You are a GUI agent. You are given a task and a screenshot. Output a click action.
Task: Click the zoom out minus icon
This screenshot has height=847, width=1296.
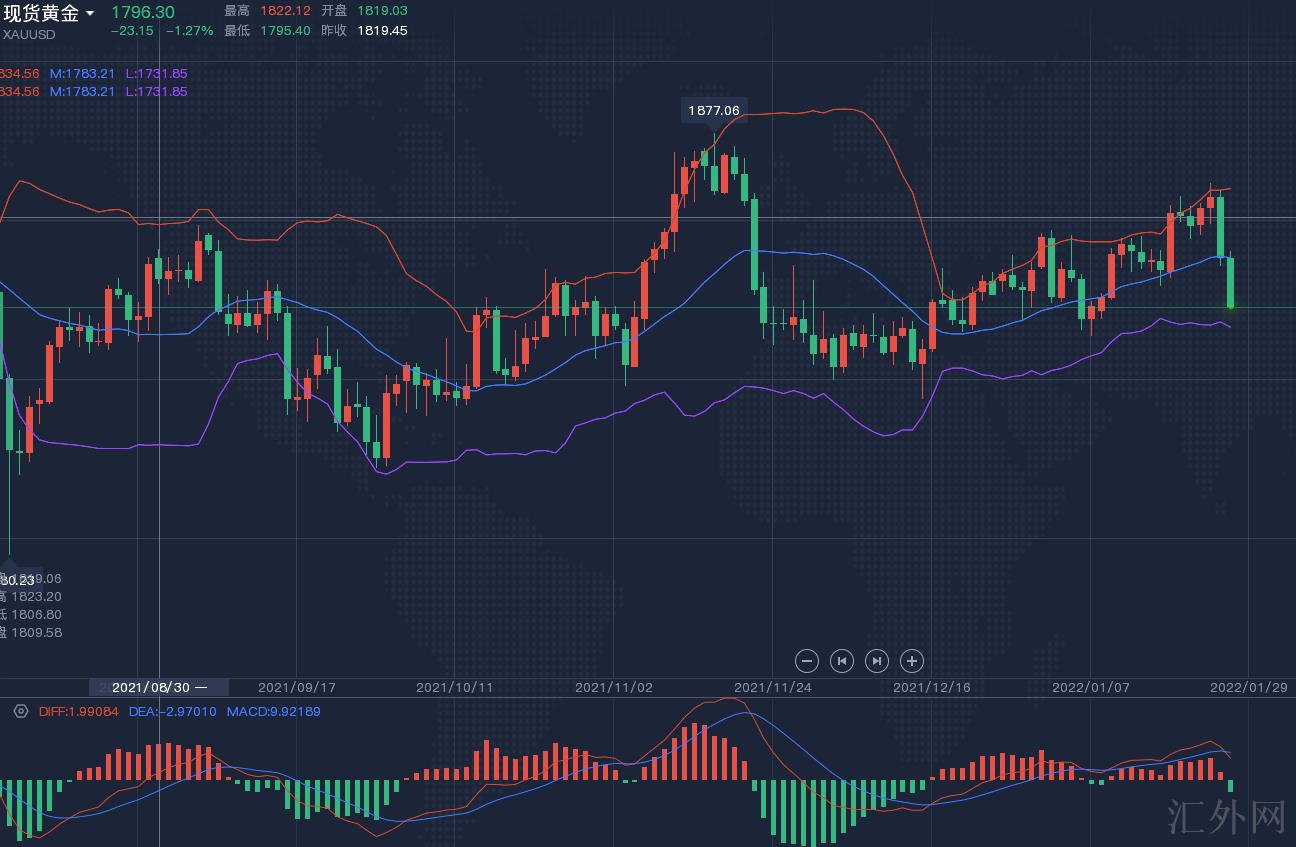(807, 661)
